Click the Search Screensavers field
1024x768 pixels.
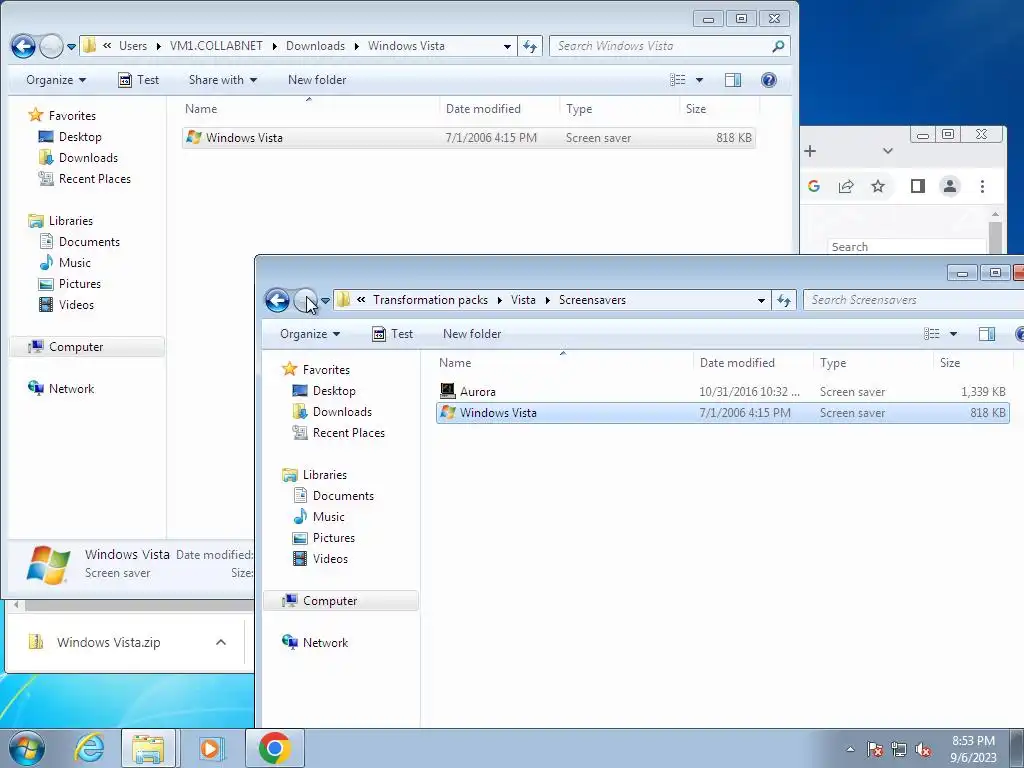(x=914, y=300)
